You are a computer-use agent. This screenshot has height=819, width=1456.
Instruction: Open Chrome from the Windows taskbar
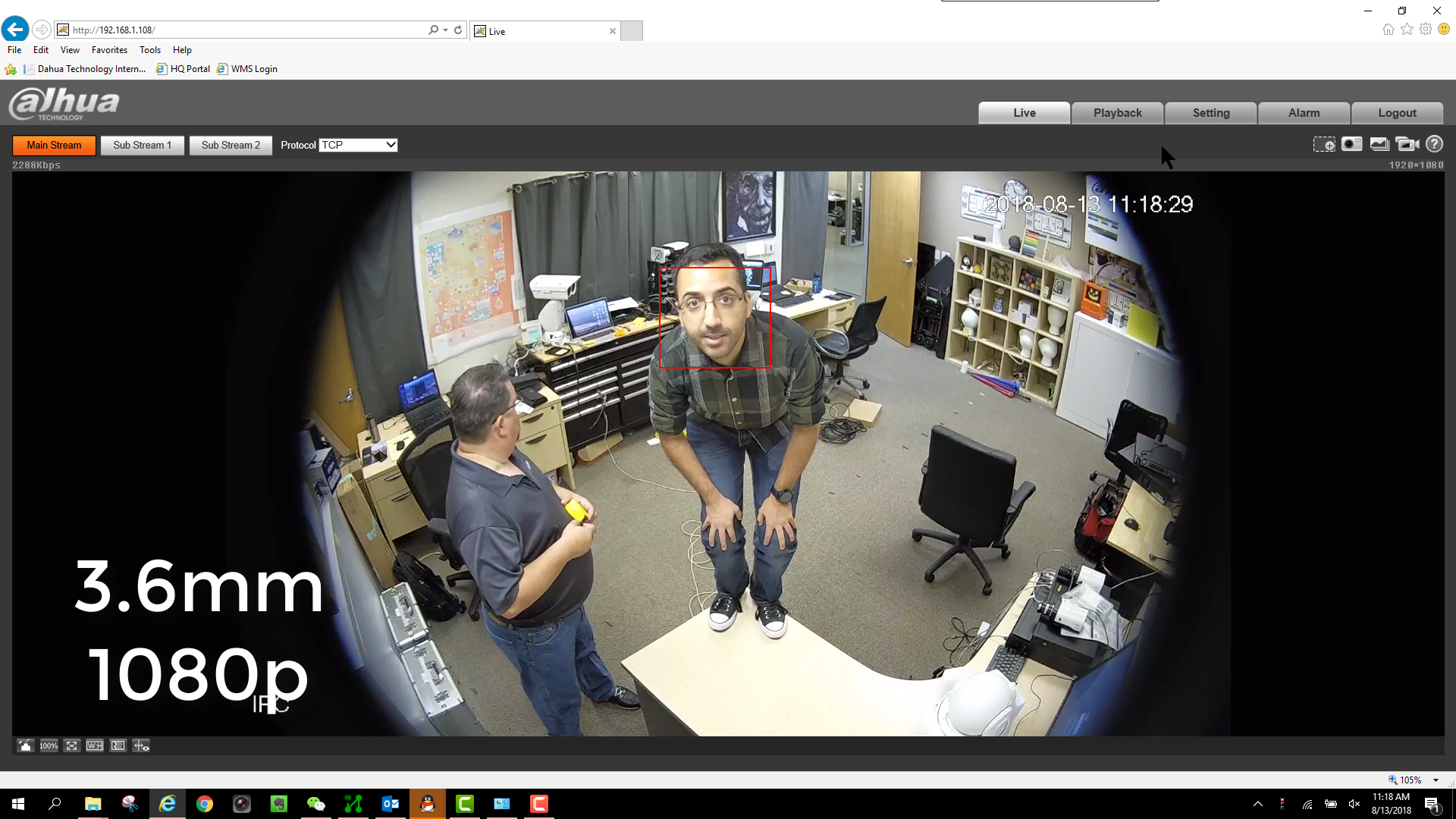click(x=205, y=804)
